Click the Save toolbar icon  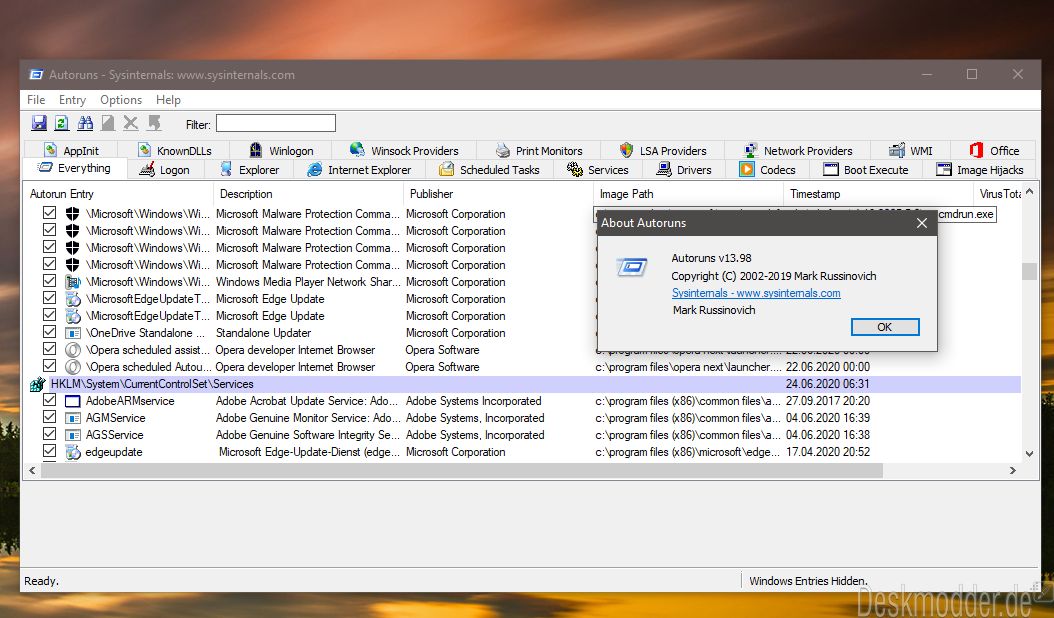point(39,123)
